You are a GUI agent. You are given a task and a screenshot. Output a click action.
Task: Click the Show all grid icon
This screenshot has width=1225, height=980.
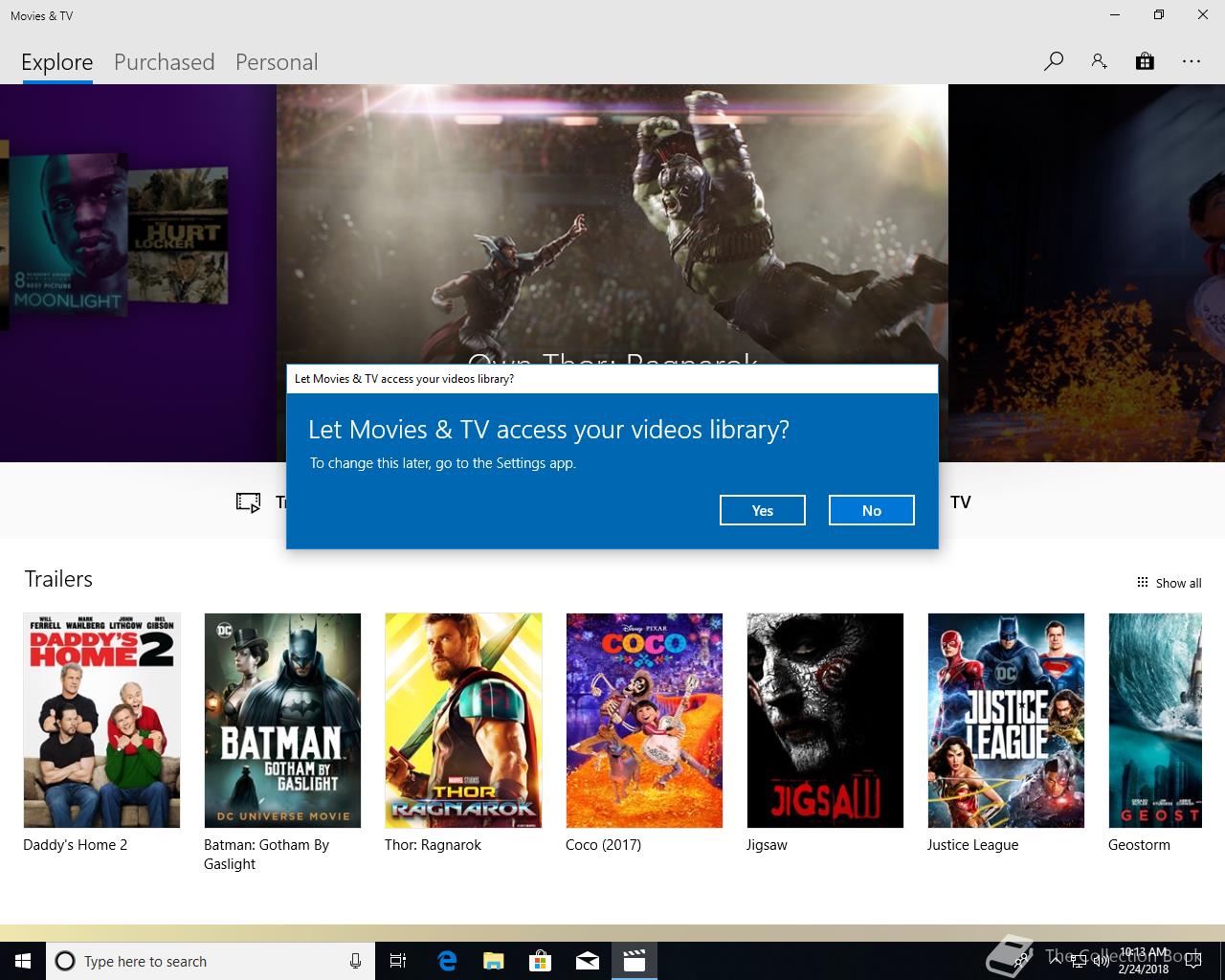pyautogui.click(x=1142, y=582)
